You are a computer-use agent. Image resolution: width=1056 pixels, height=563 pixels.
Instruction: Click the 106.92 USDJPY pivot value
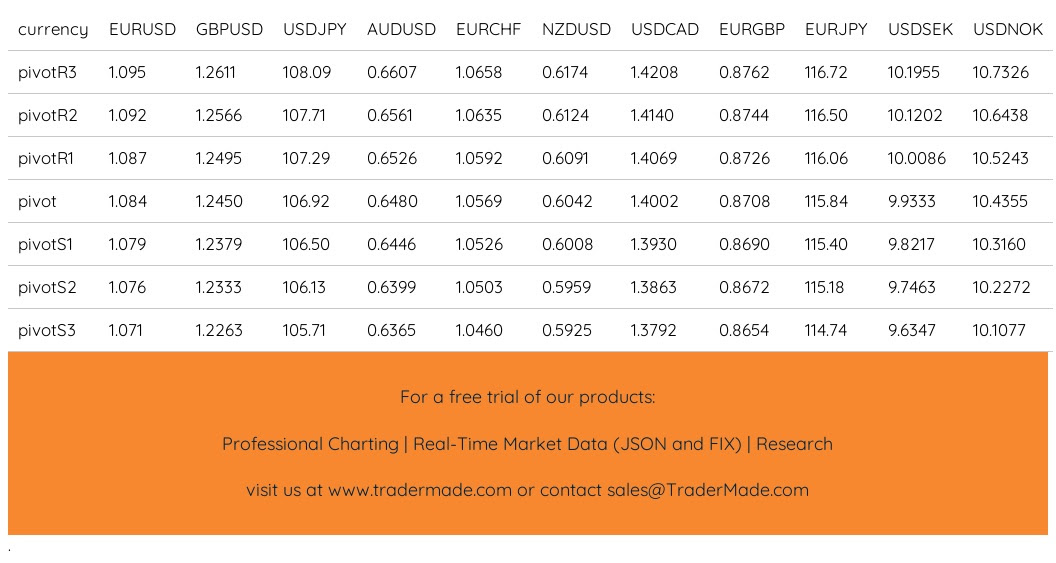pos(306,201)
